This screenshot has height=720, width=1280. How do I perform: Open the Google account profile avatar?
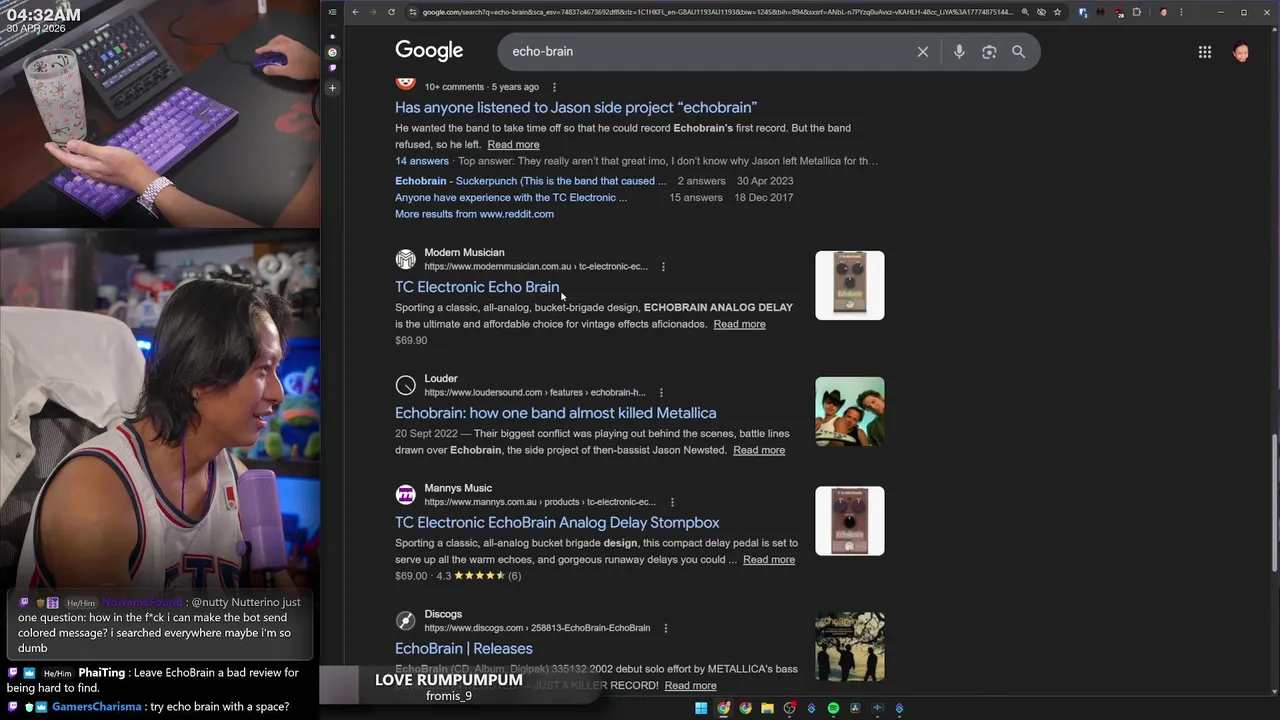point(1241,52)
